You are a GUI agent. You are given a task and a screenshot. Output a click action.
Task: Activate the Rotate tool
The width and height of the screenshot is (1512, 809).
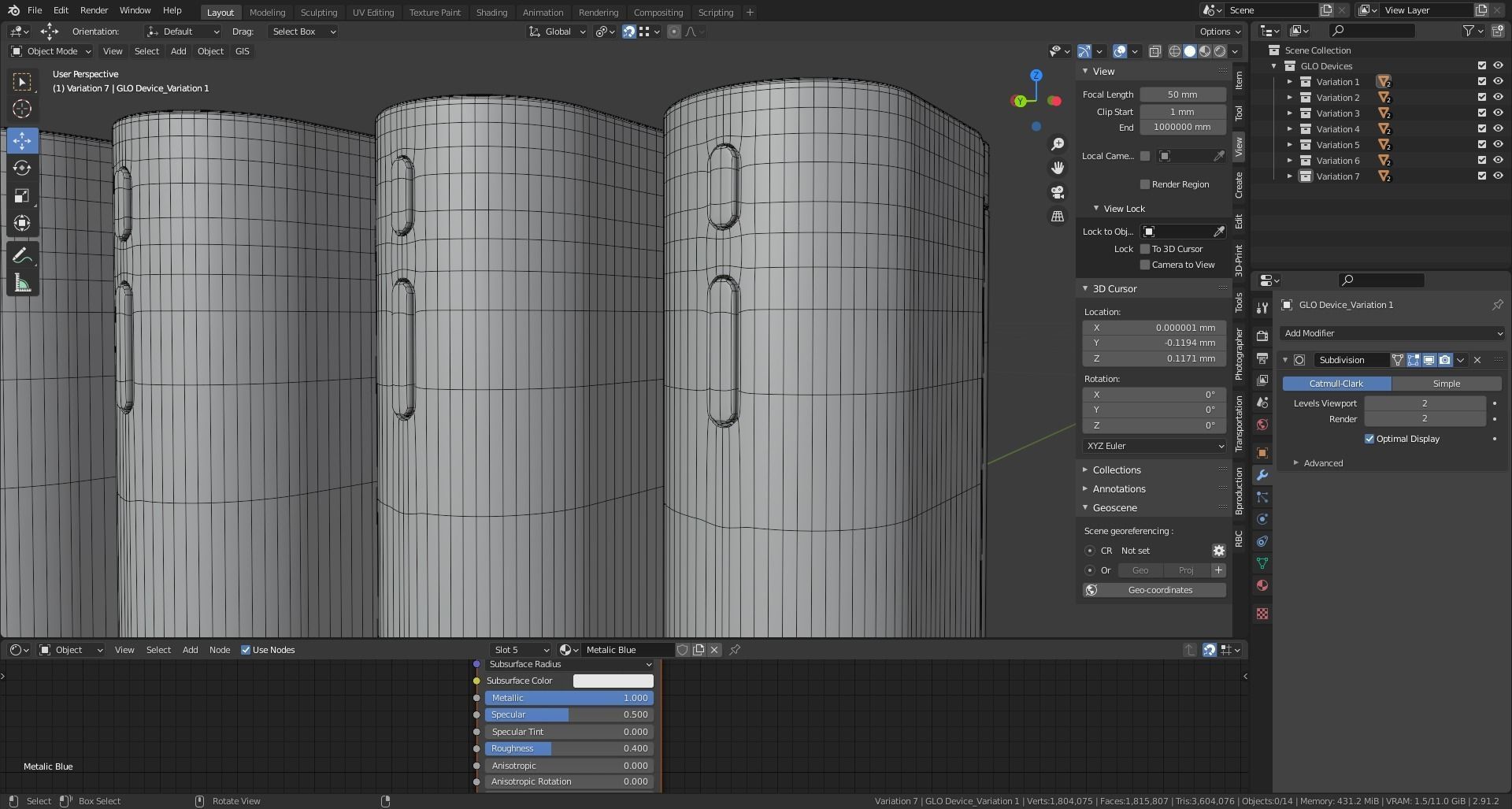(22, 168)
